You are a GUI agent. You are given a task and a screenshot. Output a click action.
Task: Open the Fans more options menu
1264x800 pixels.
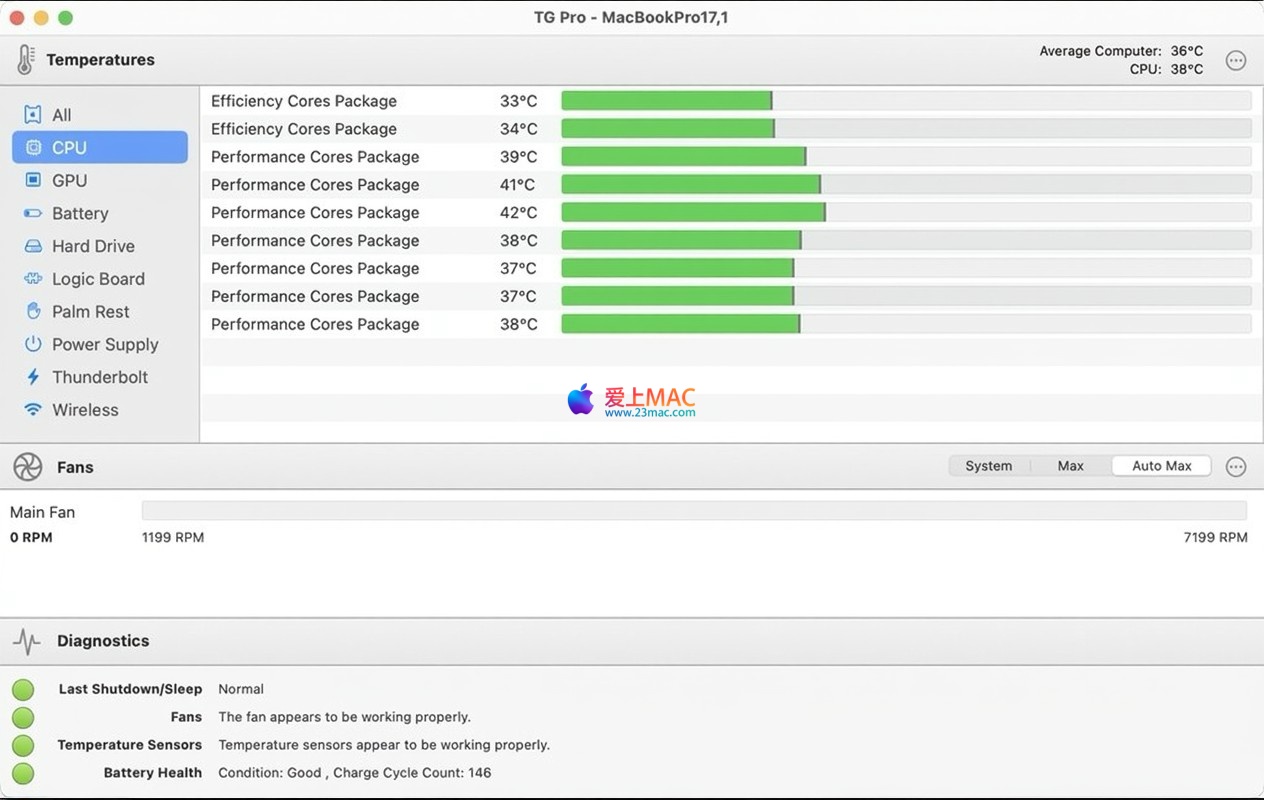1236,467
